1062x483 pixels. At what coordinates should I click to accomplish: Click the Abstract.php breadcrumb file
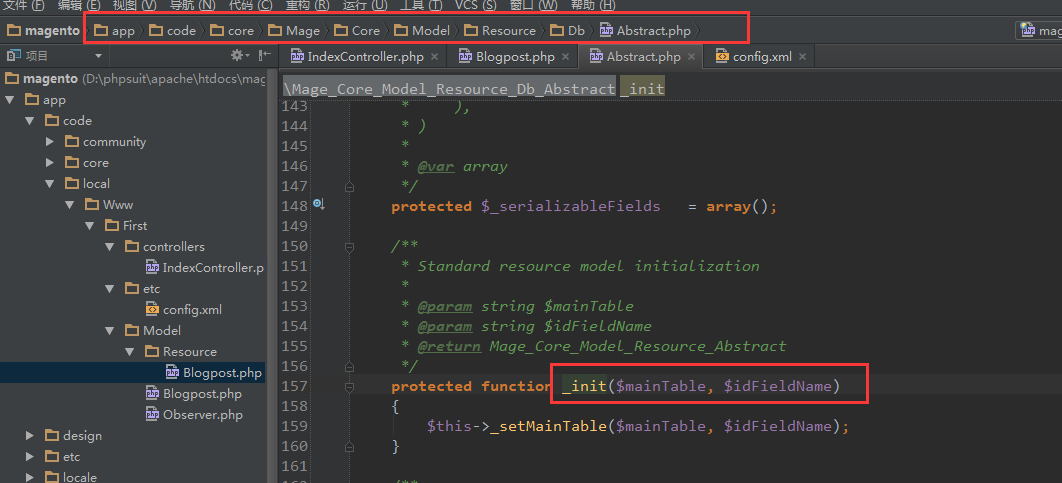[645, 30]
